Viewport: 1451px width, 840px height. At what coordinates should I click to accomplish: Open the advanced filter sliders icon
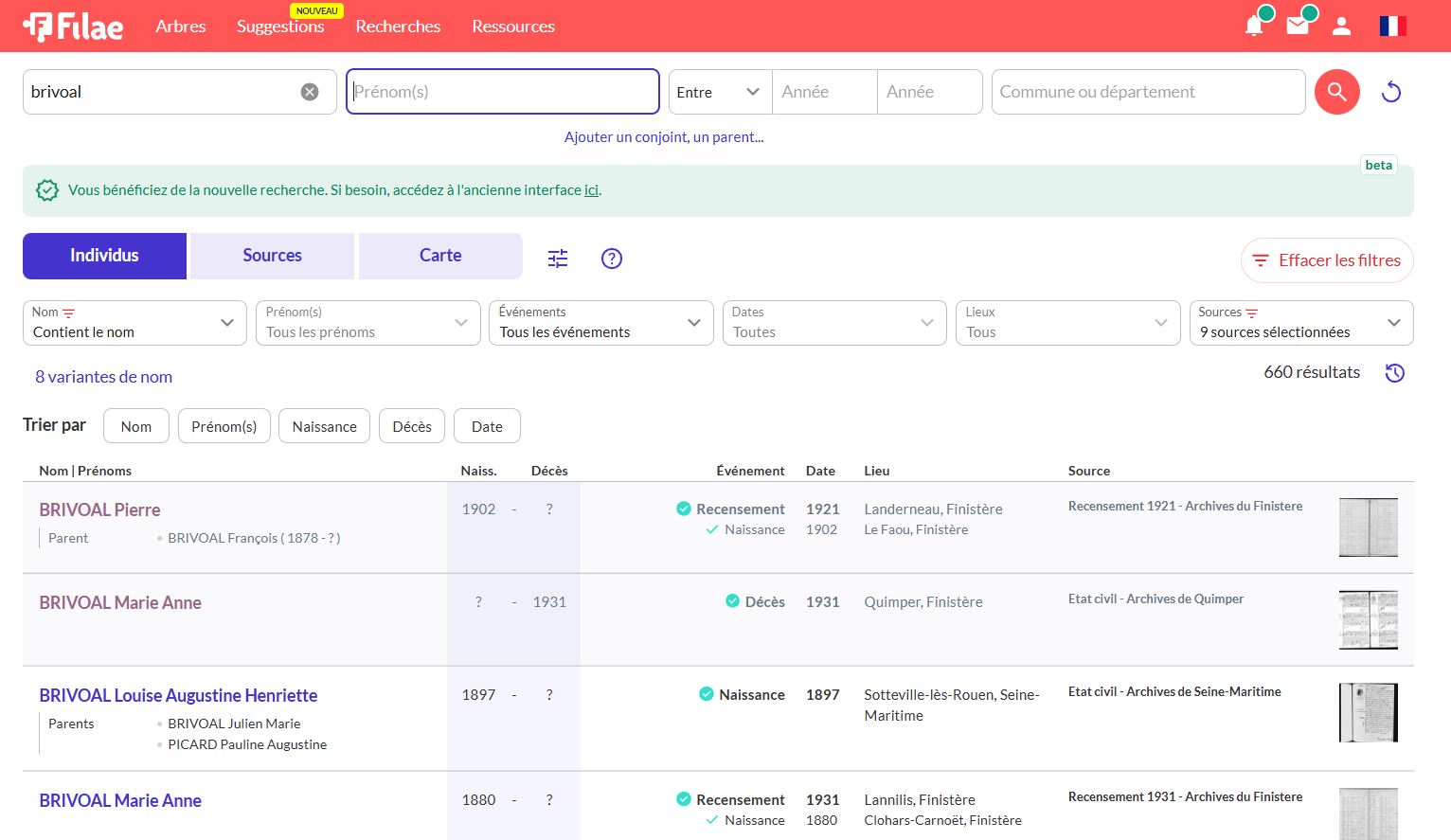(x=558, y=259)
